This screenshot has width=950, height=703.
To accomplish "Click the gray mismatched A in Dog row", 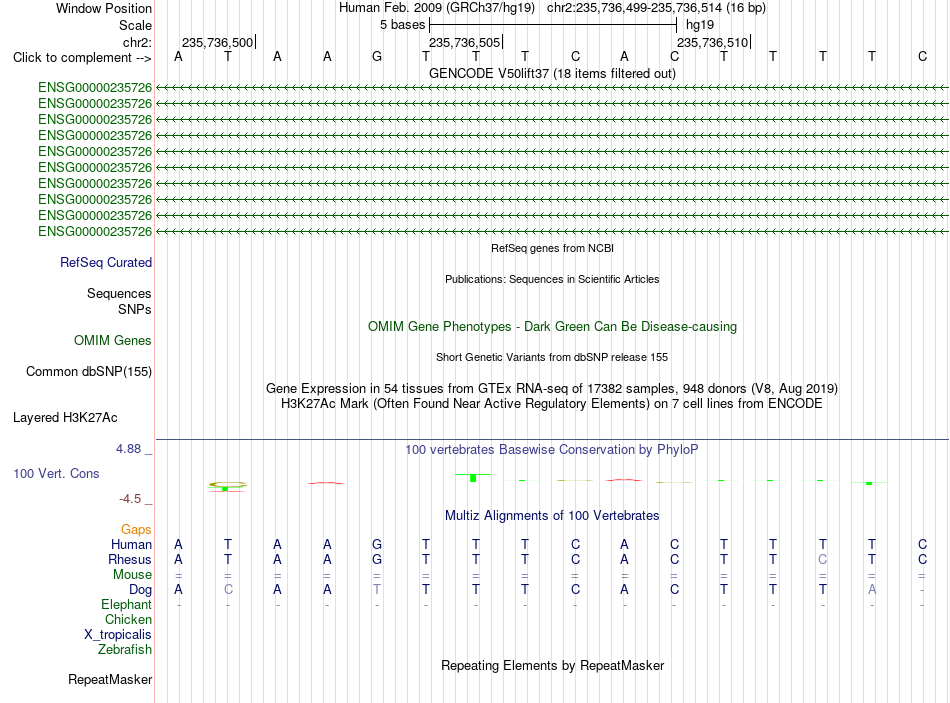I will tap(872, 589).
